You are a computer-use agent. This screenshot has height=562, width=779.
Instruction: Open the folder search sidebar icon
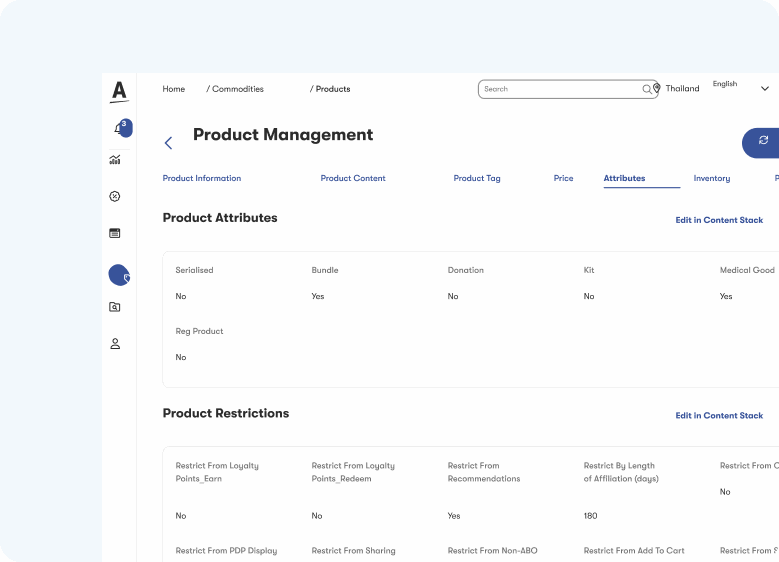point(115,307)
